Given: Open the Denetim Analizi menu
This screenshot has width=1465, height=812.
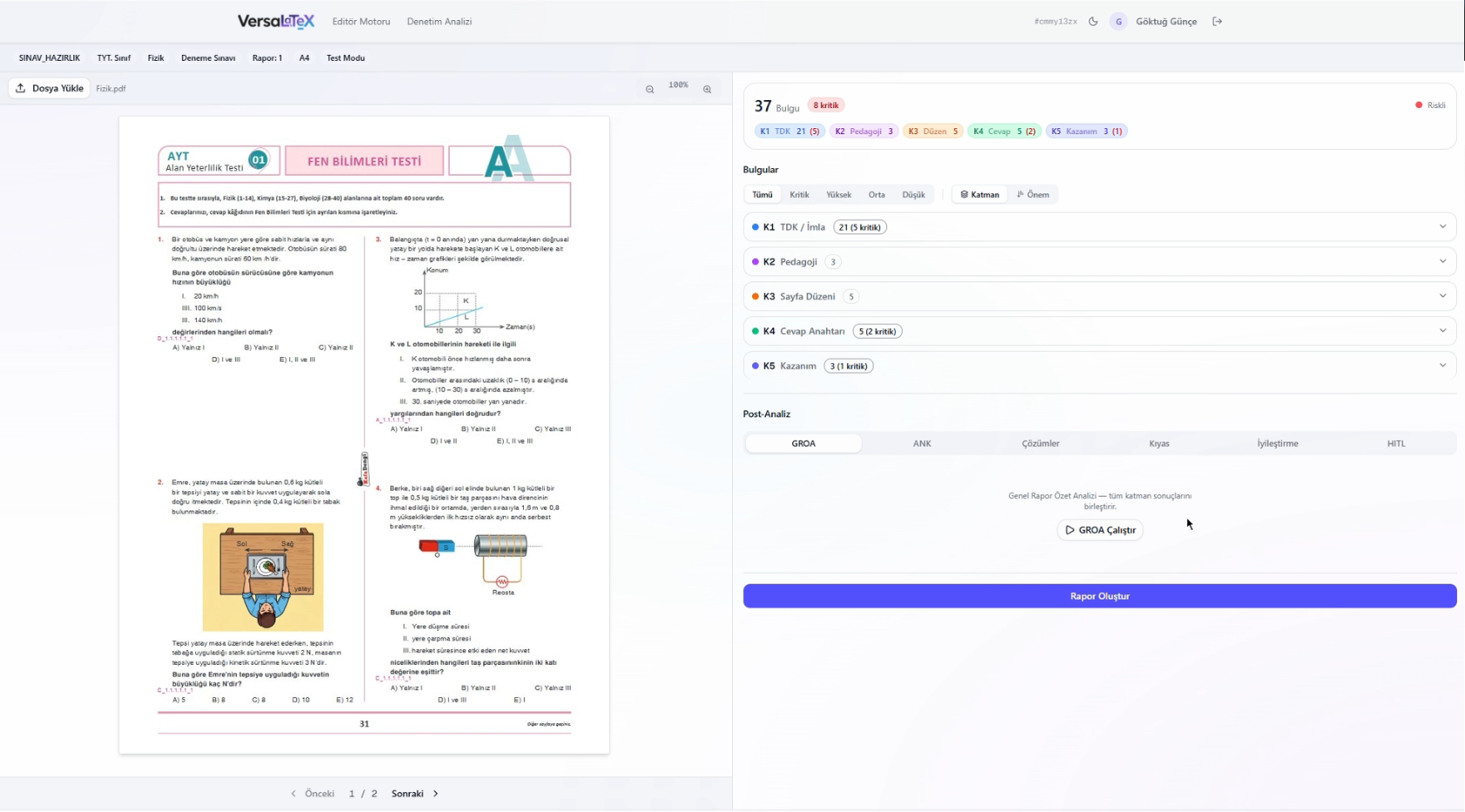Looking at the screenshot, I should [438, 22].
